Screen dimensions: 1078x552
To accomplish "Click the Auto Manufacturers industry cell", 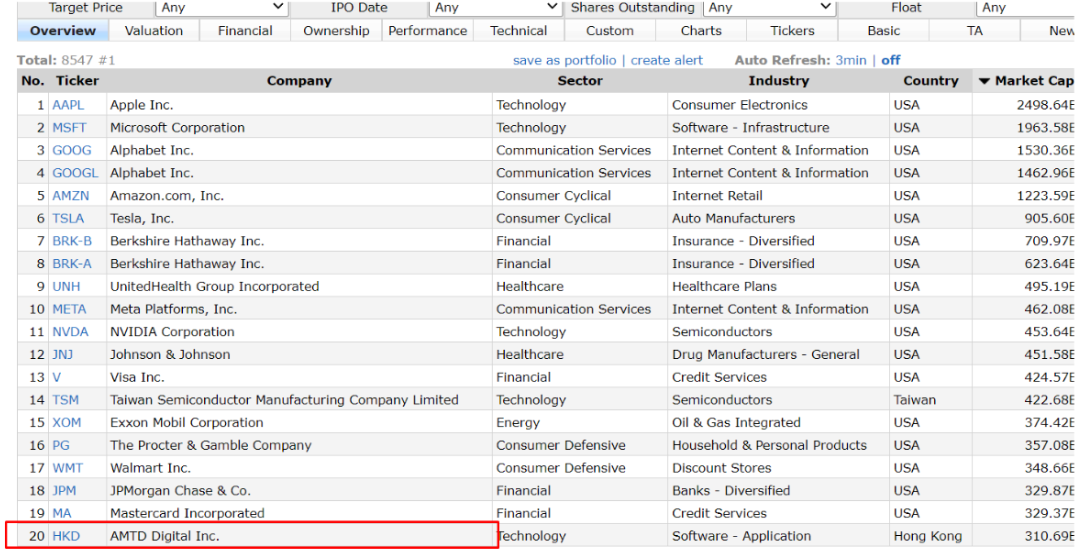I will click(x=778, y=219).
